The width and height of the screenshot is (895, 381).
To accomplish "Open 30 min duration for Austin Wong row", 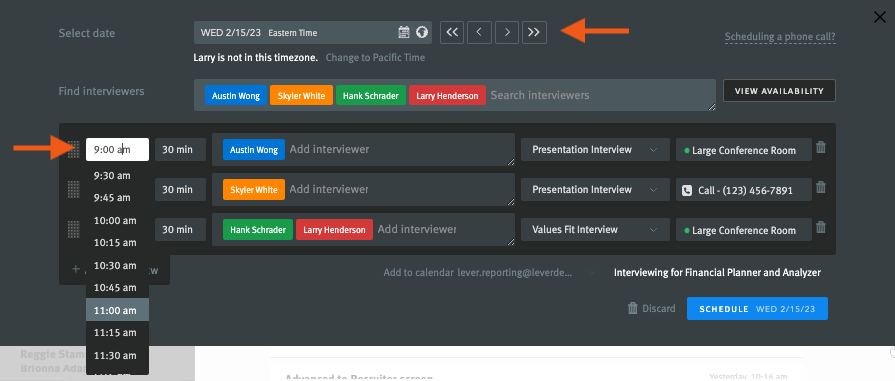I will click(x=180, y=150).
